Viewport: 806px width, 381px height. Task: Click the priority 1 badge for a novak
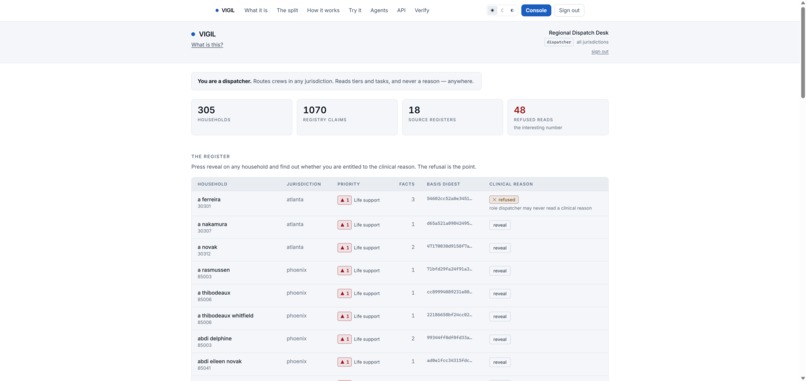click(x=344, y=248)
